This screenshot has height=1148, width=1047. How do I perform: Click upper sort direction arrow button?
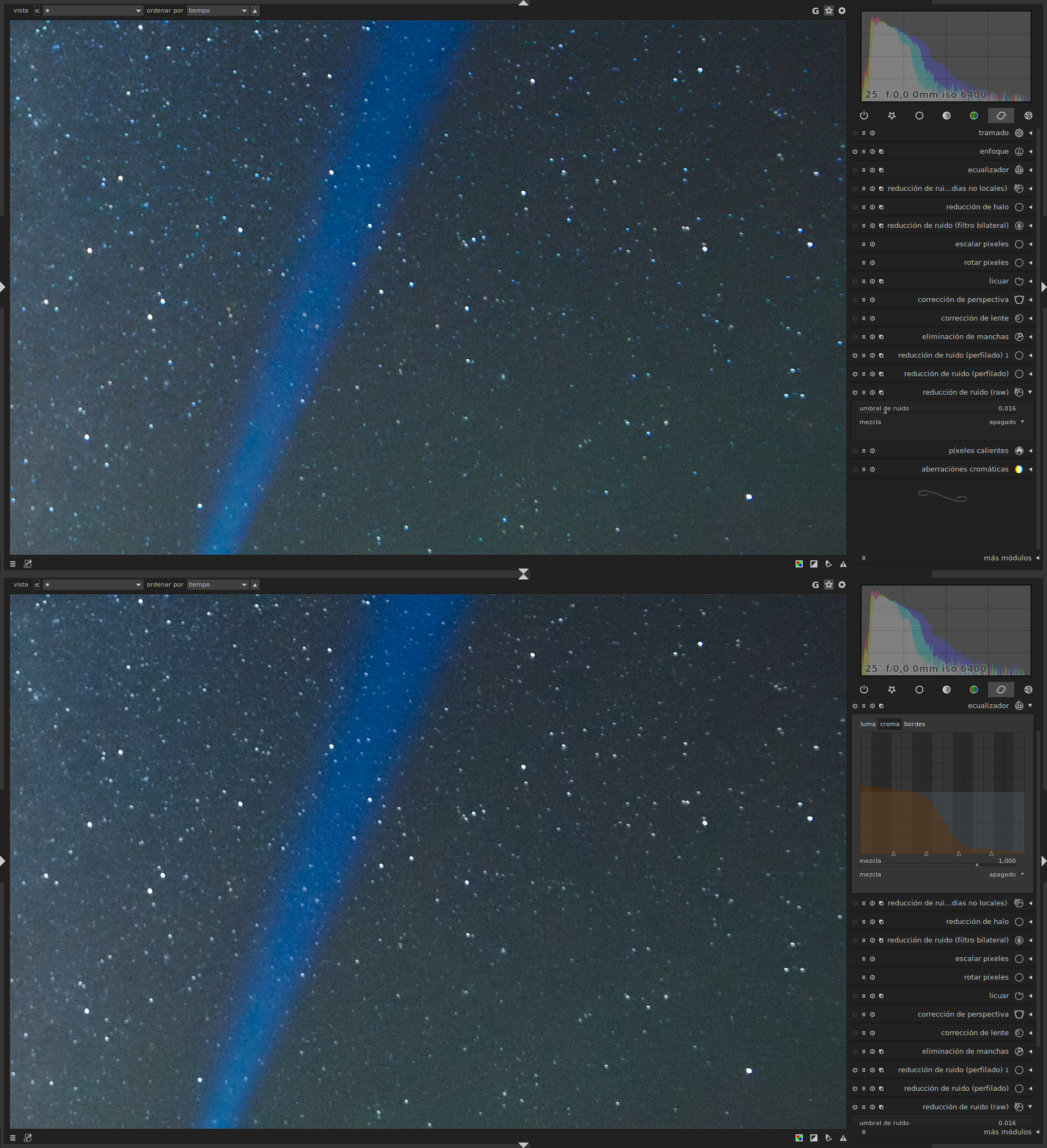point(255,11)
